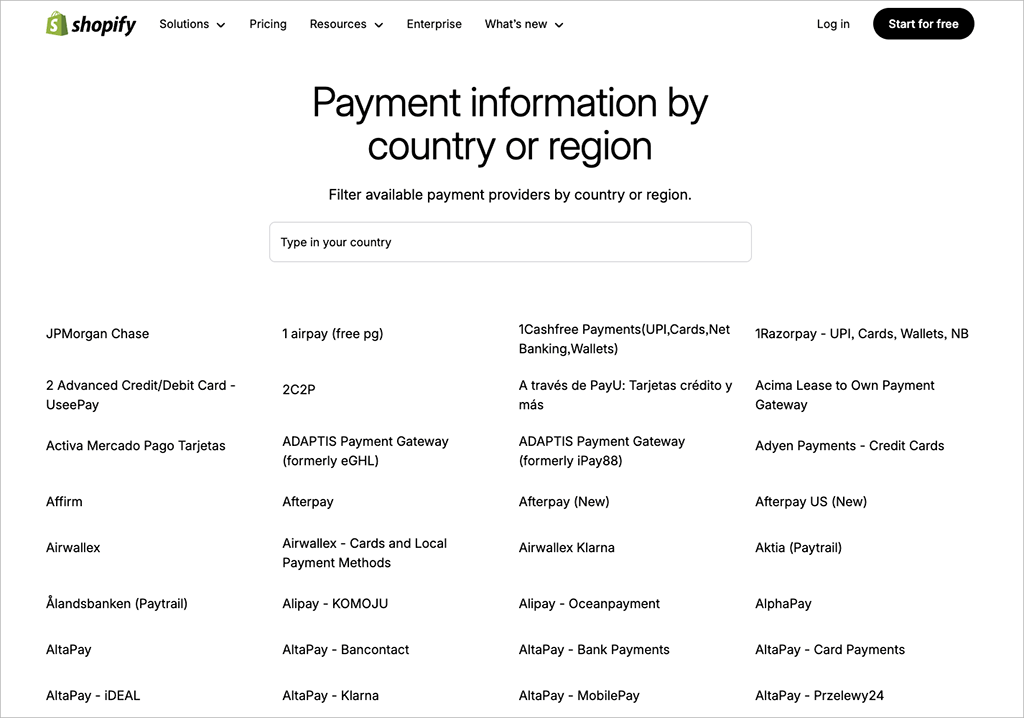Open 1Razorpay UPI, Cards, Wallets entry

point(861,334)
